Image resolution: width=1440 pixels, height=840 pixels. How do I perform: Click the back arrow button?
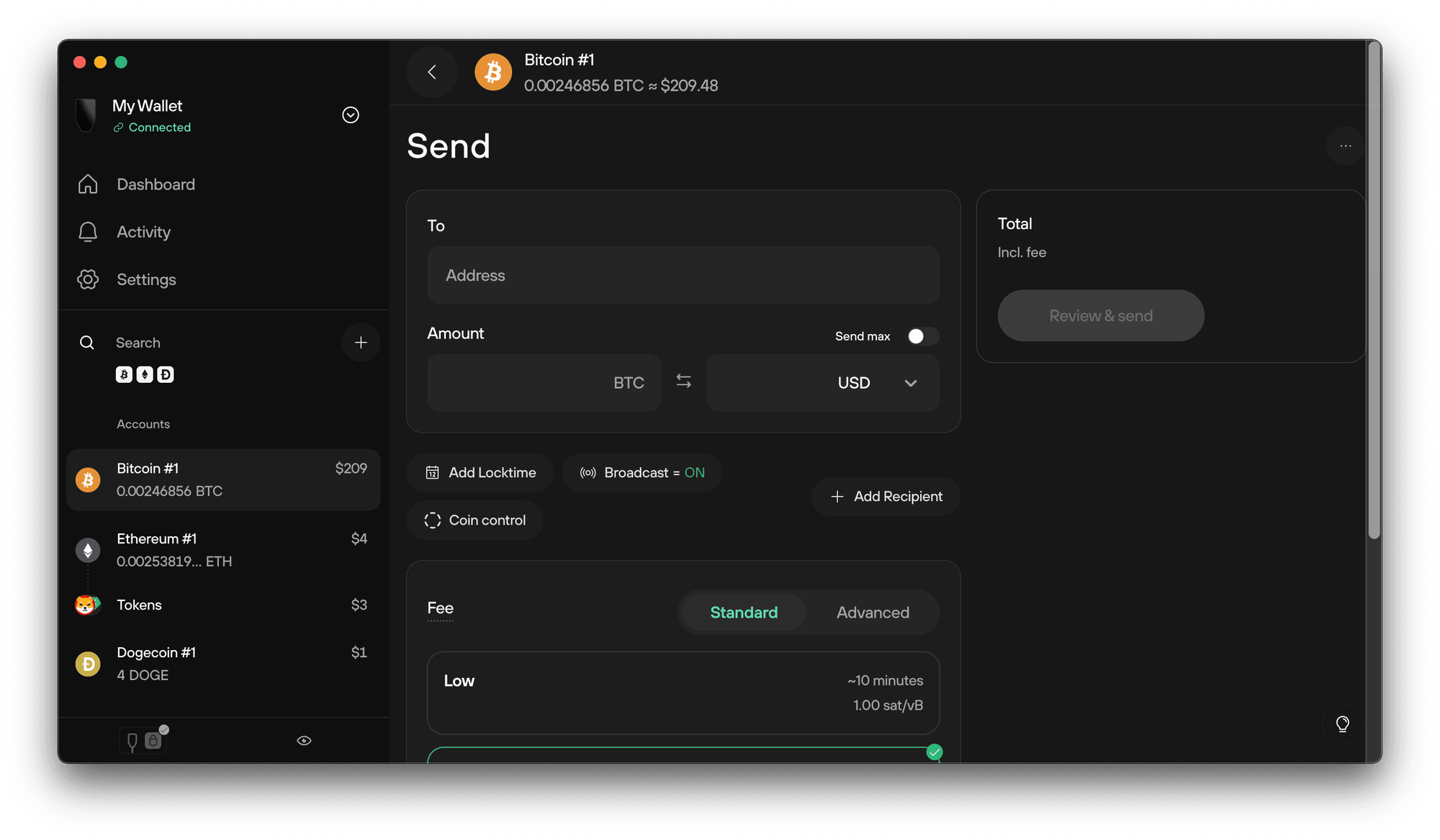click(x=432, y=72)
